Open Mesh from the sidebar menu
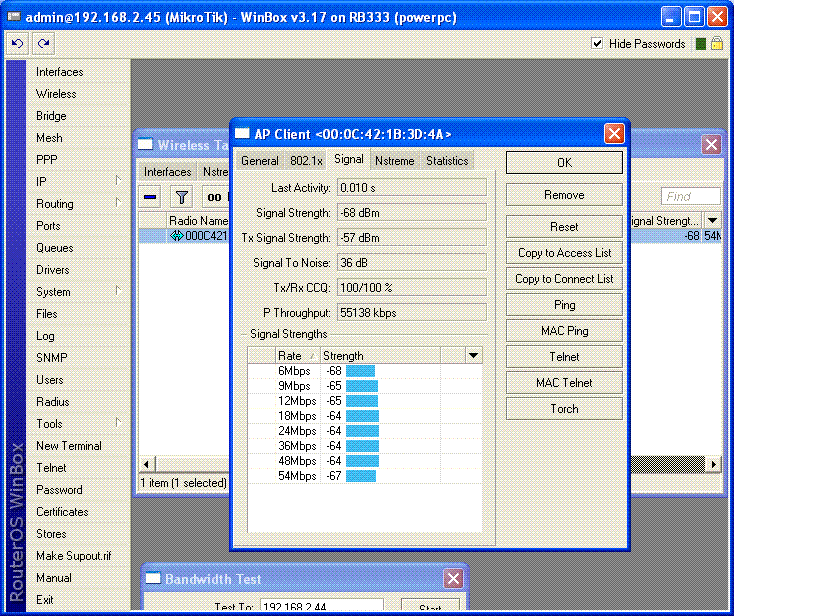840x616 pixels. pyautogui.click(x=49, y=138)
